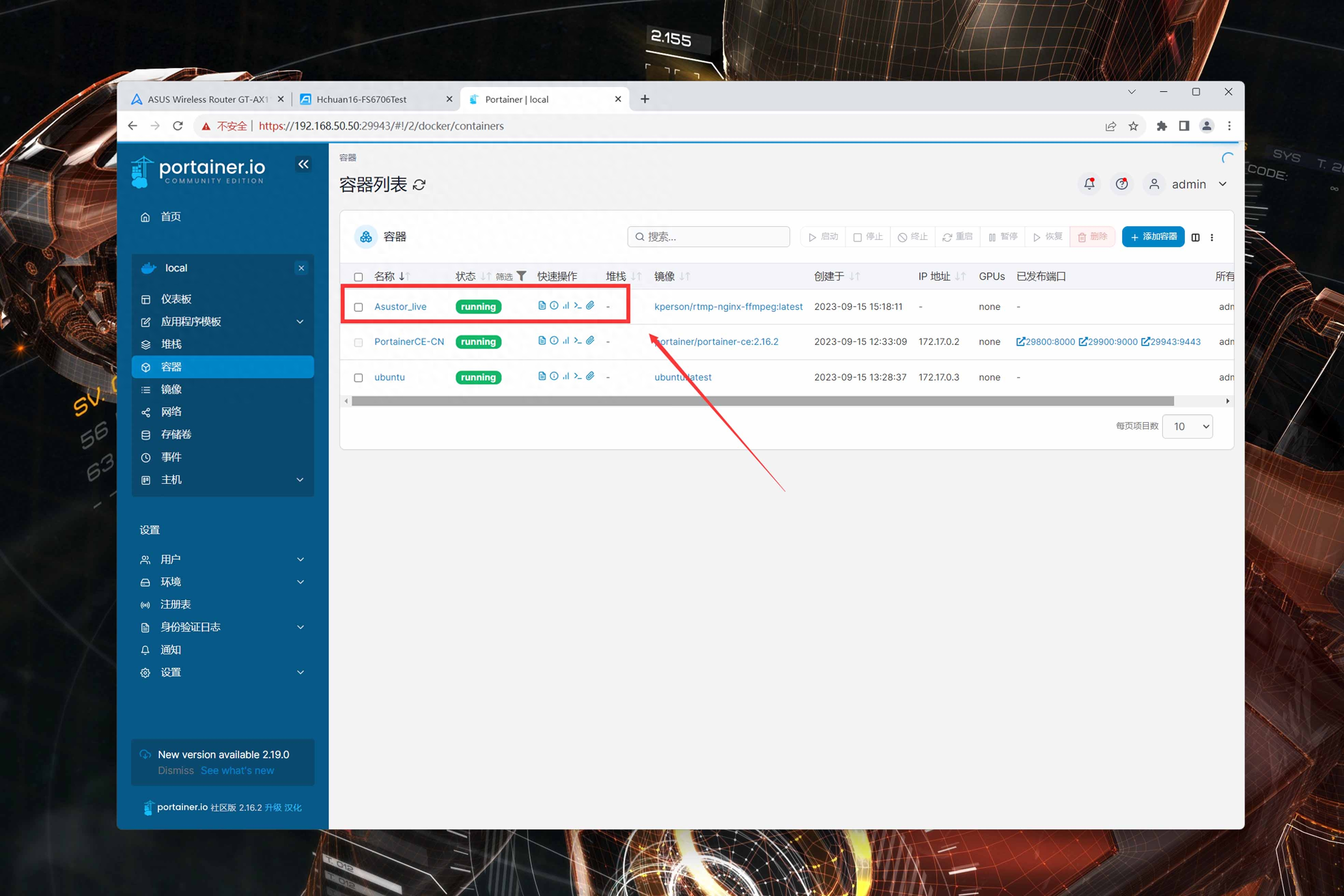Image resolution: width=1344 pixels, height=896 pixels.
Task: Click 删除 remove button in toolbar
Action: tap(1092, 237)
